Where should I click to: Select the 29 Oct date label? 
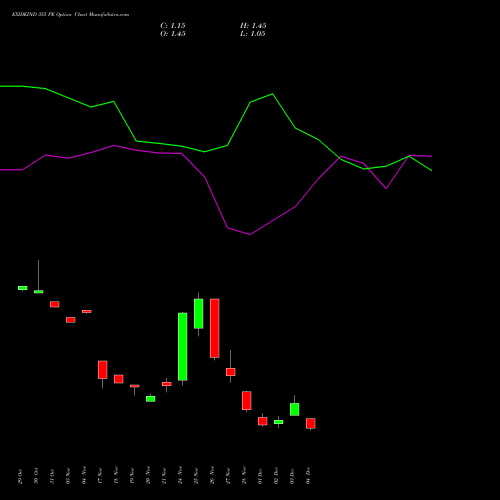[20, 476]
